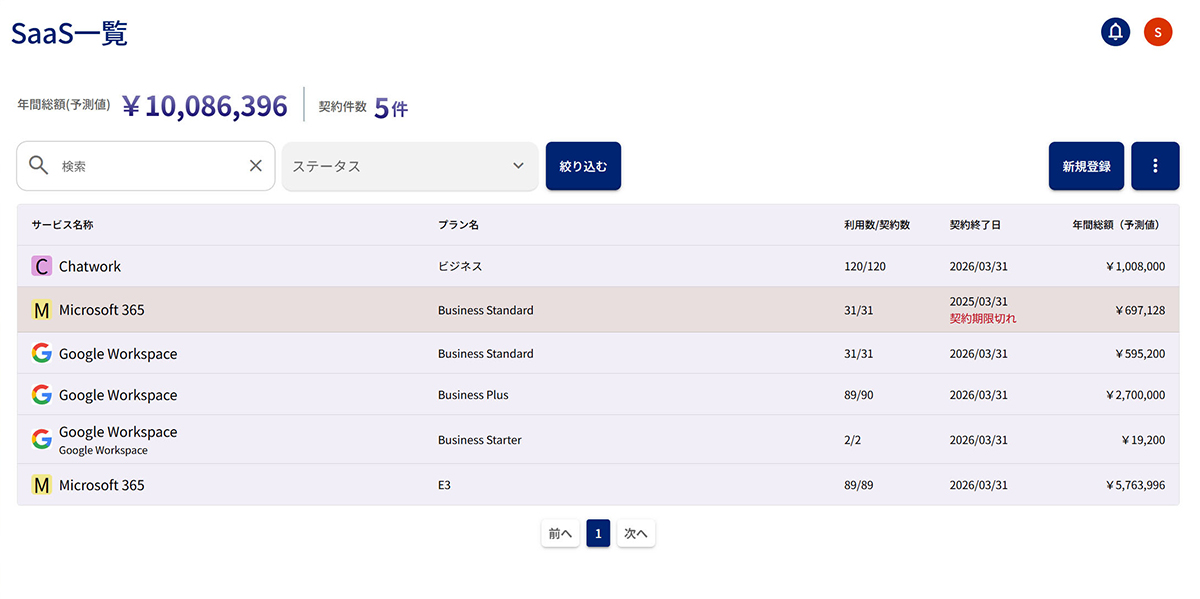Clear the search field with X icon
The width and height of the screenshot is (1200, 599).
(x=255, y=166)
